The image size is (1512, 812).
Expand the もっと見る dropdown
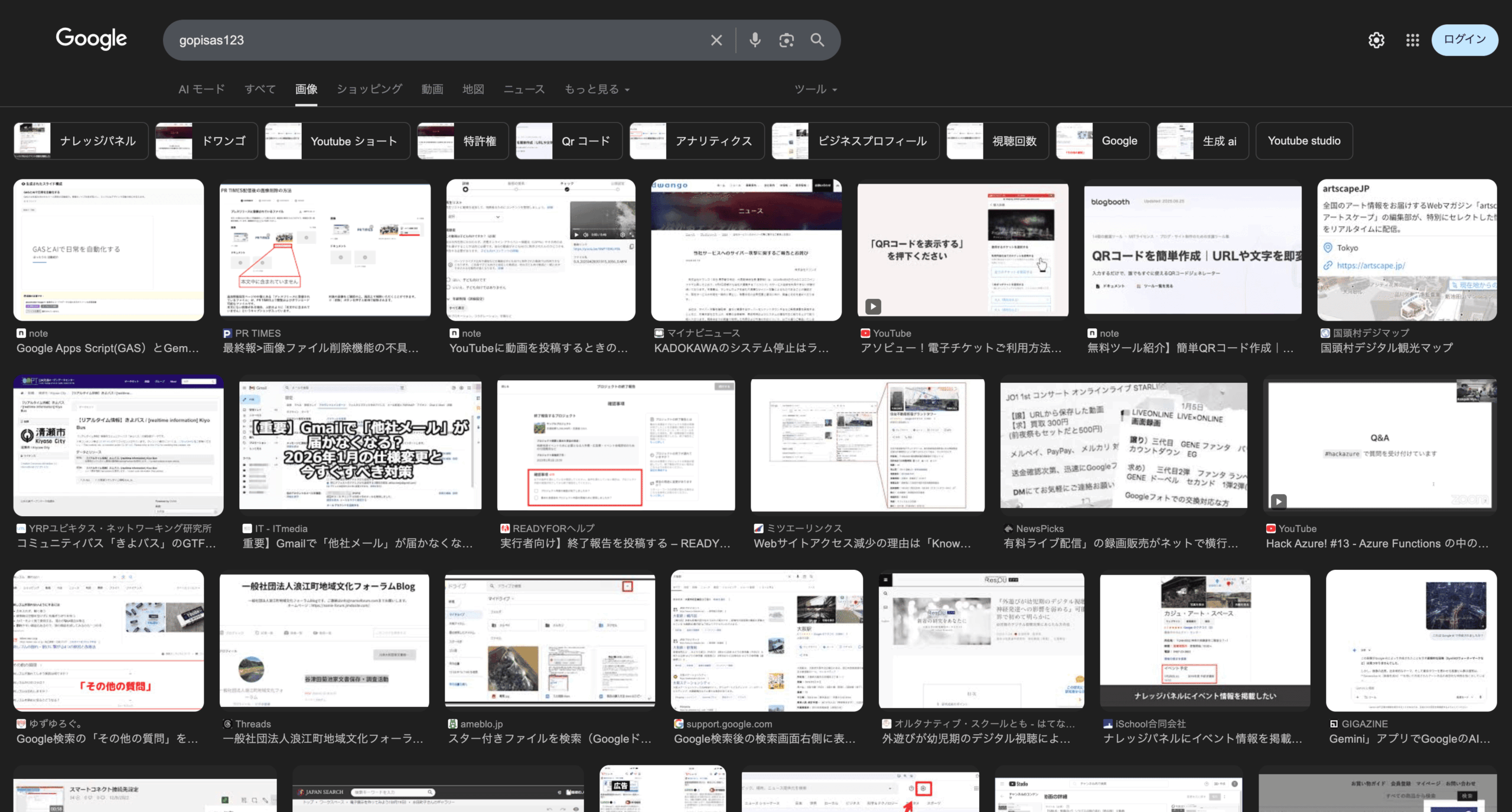597,89
